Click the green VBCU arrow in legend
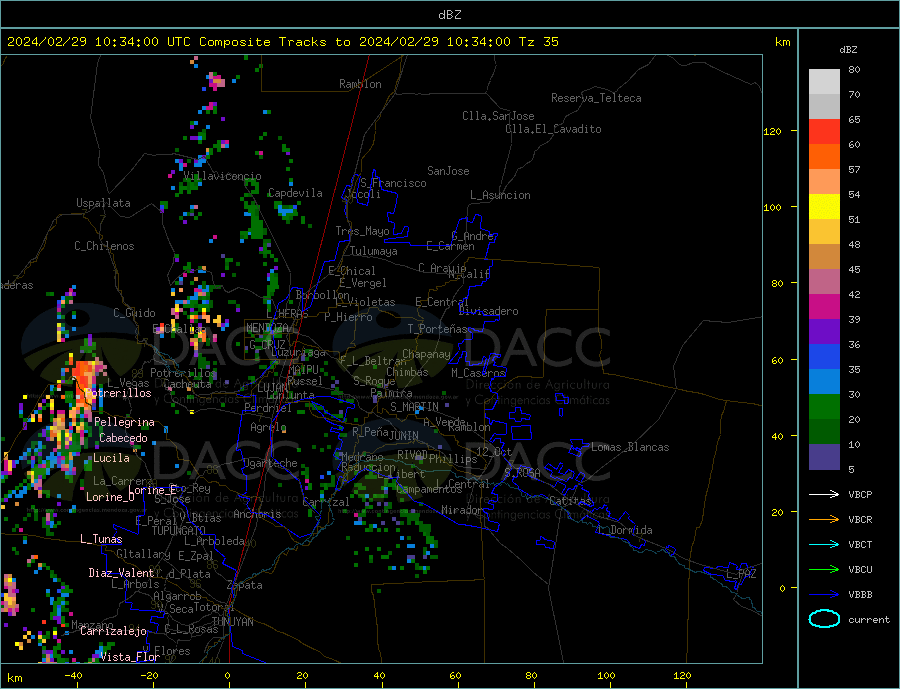The image size is (900, 689). pos(824,570)
